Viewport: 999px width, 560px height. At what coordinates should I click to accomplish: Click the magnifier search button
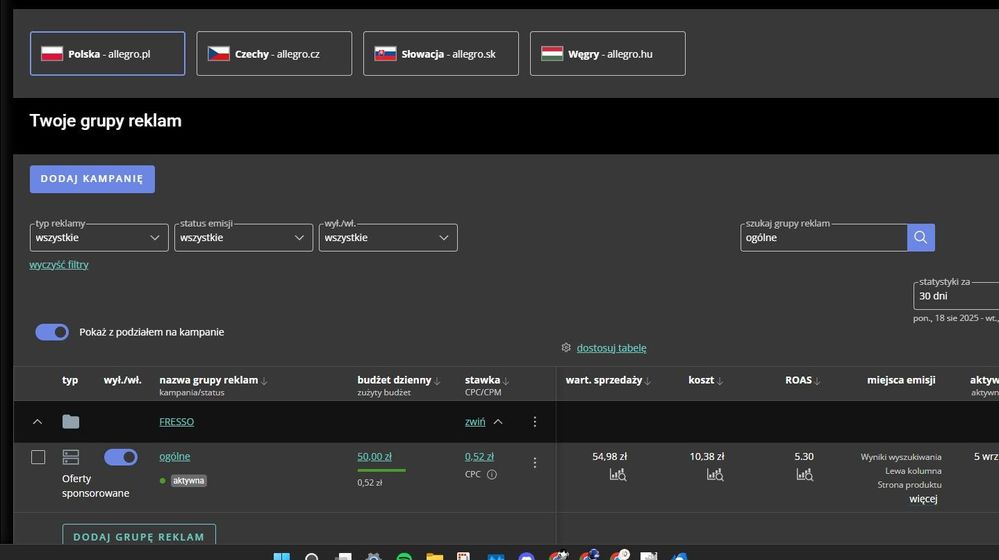tap(921, 237)
